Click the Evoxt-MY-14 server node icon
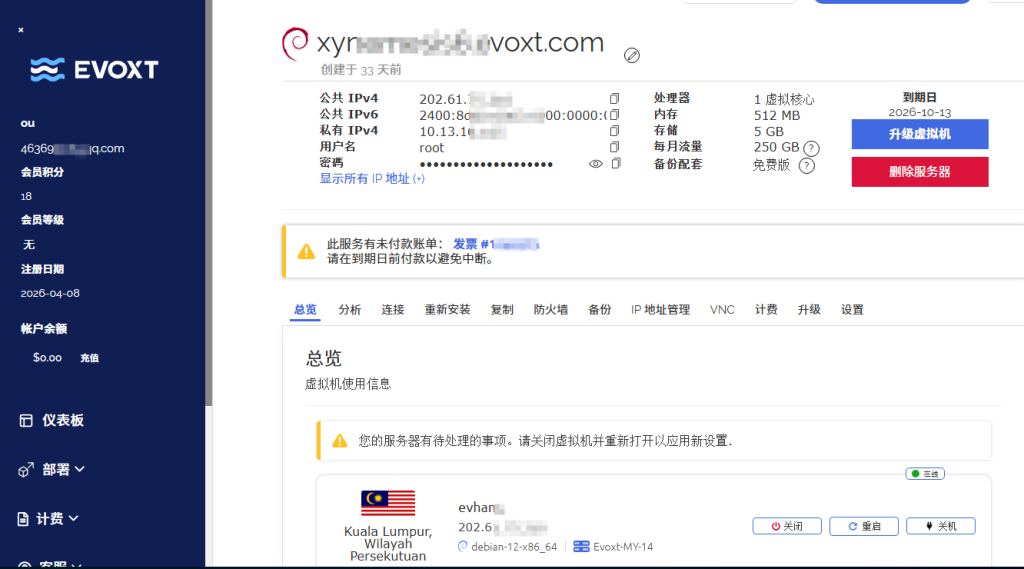Image resolution: width=1024 pixels, height=569 pixels. click(581, 547)
